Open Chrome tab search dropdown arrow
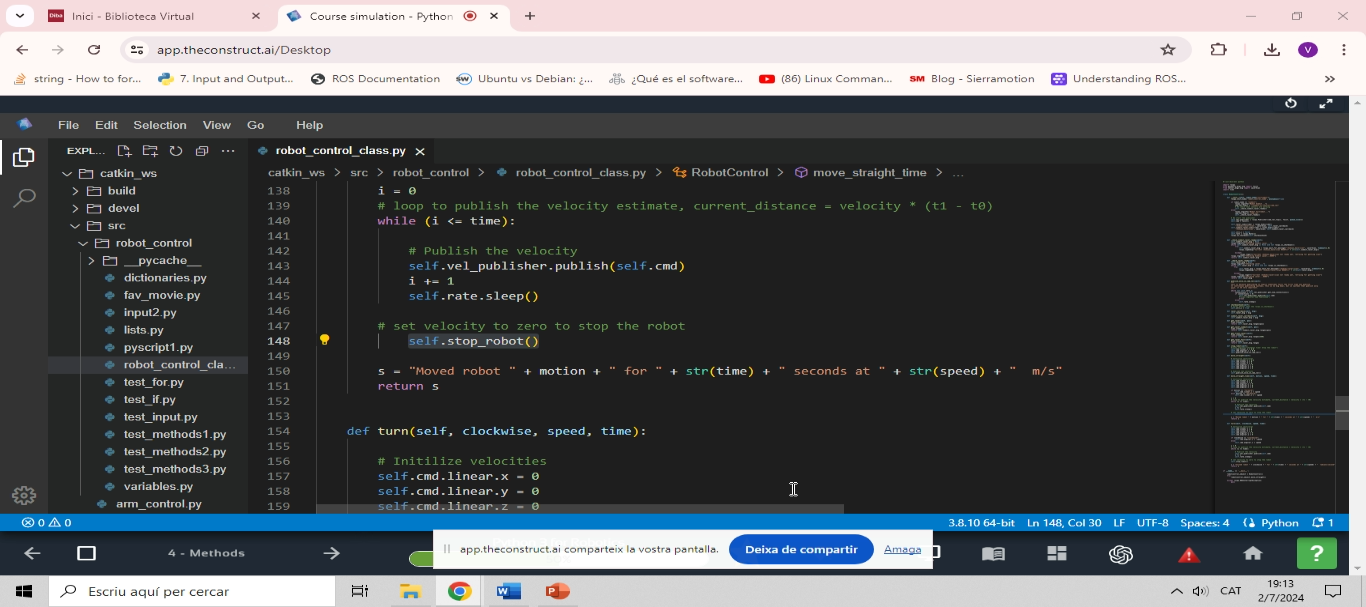This screenshot has height=607, width=1366. click(x=20, y=16)
